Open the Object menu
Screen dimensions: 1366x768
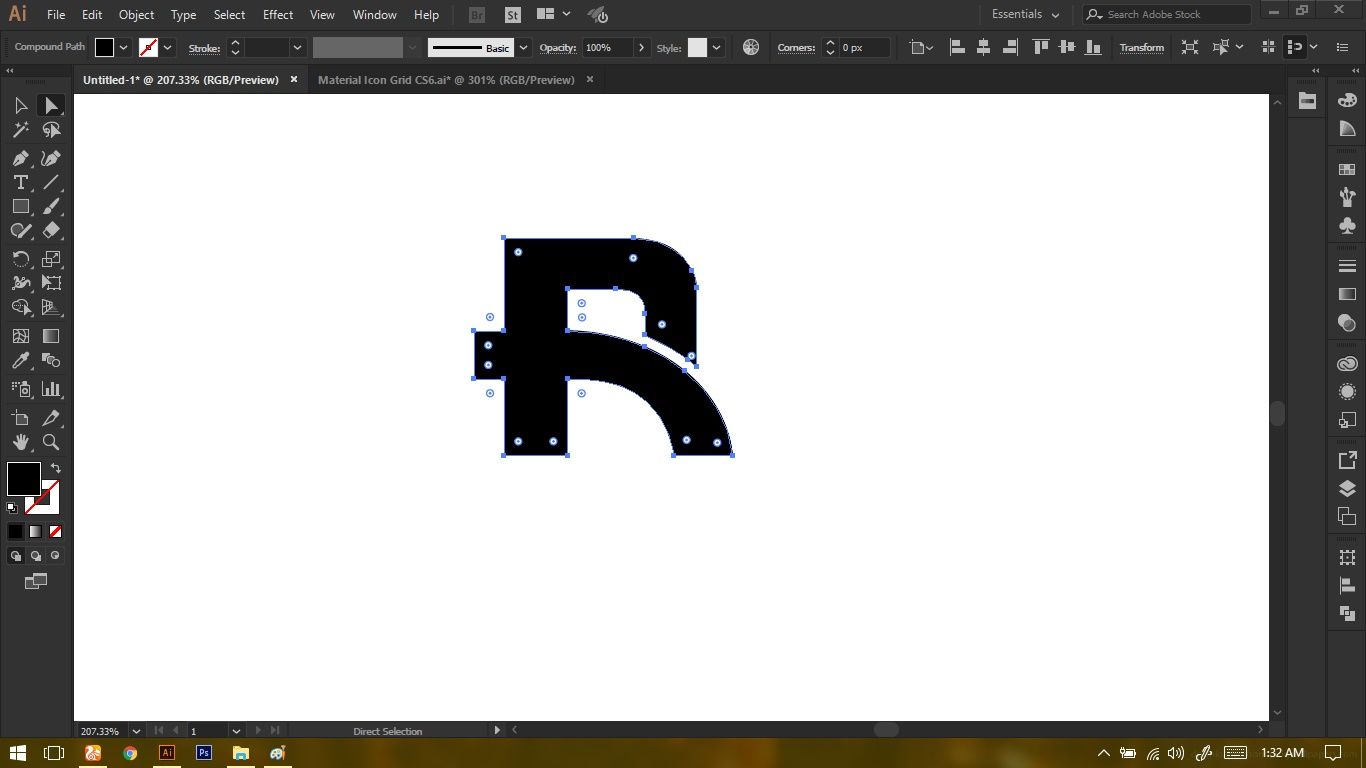coord(136,15)
